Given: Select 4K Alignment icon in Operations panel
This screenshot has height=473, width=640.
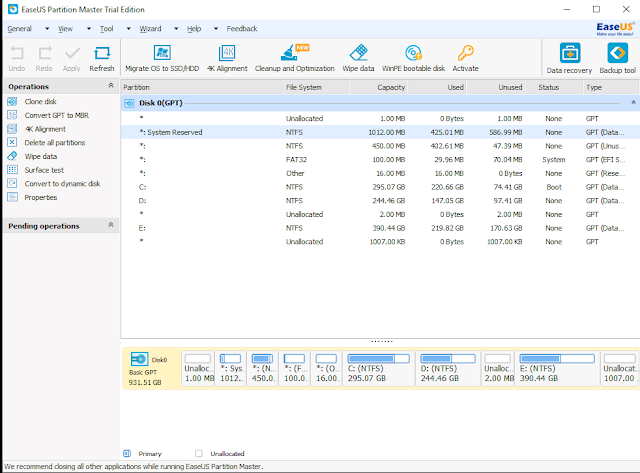Looking at the screenshot, I should pyautogui.click(x=12, y=129).
